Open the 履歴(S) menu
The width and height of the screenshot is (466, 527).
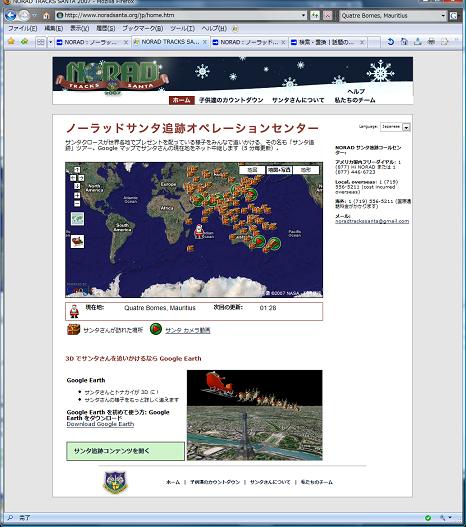click(x=105, y=29)
